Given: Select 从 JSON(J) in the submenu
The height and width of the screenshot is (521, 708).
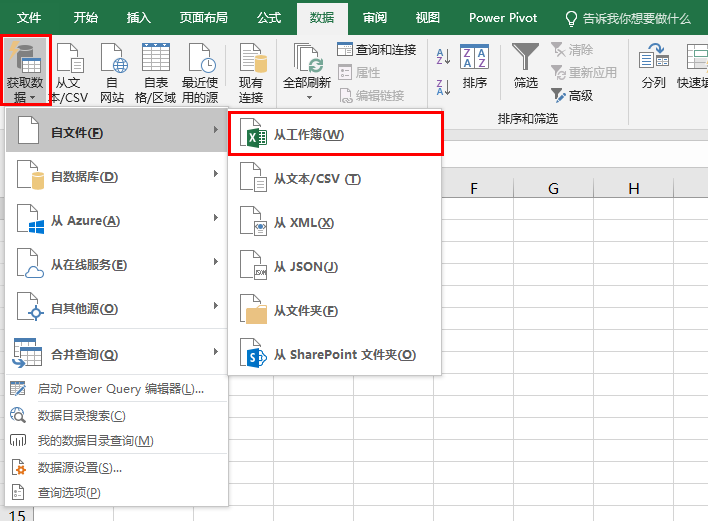Looking at the screenshot, I should coord(335,266).
